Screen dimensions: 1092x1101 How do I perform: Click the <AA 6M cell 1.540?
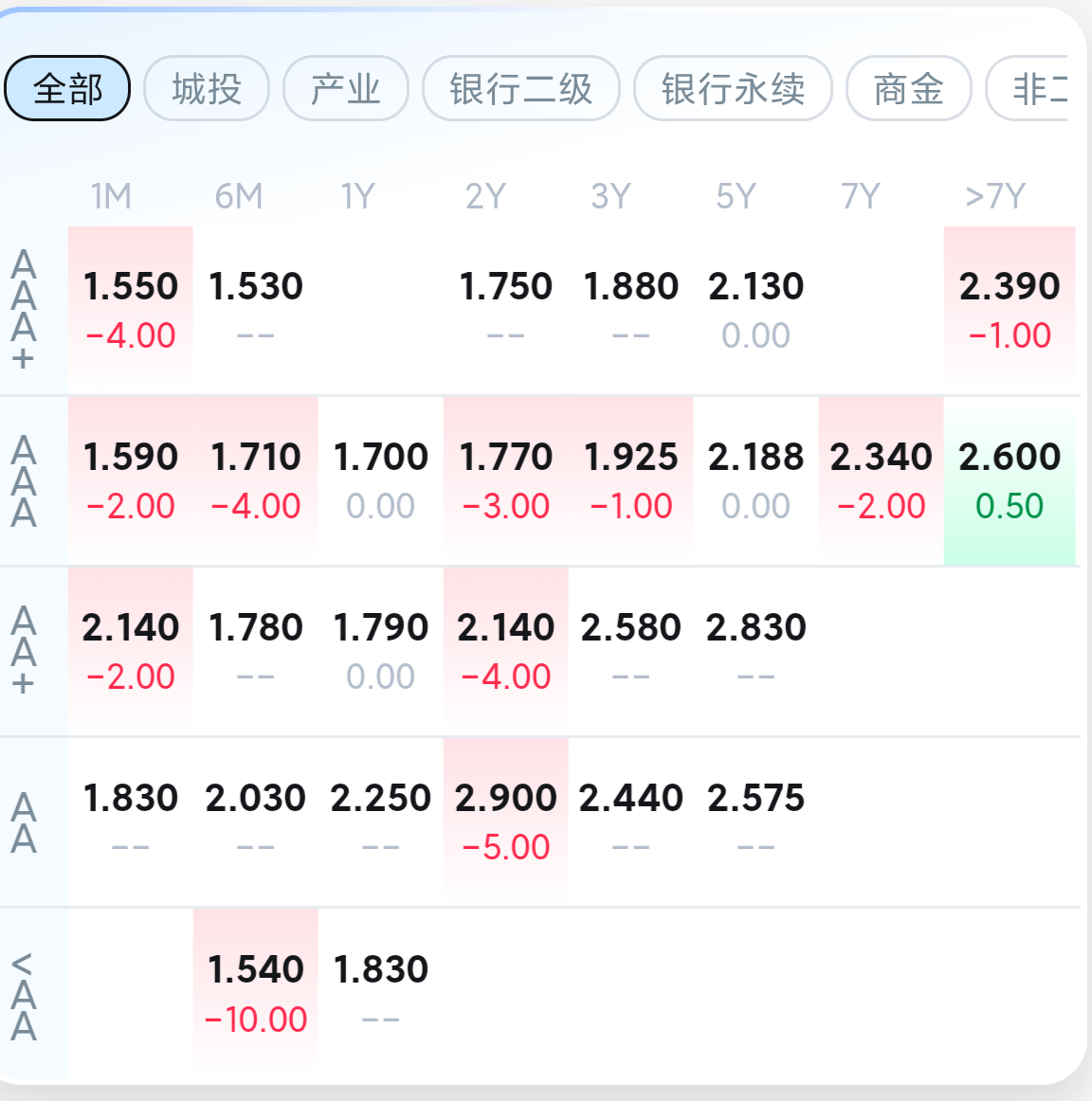256,993
